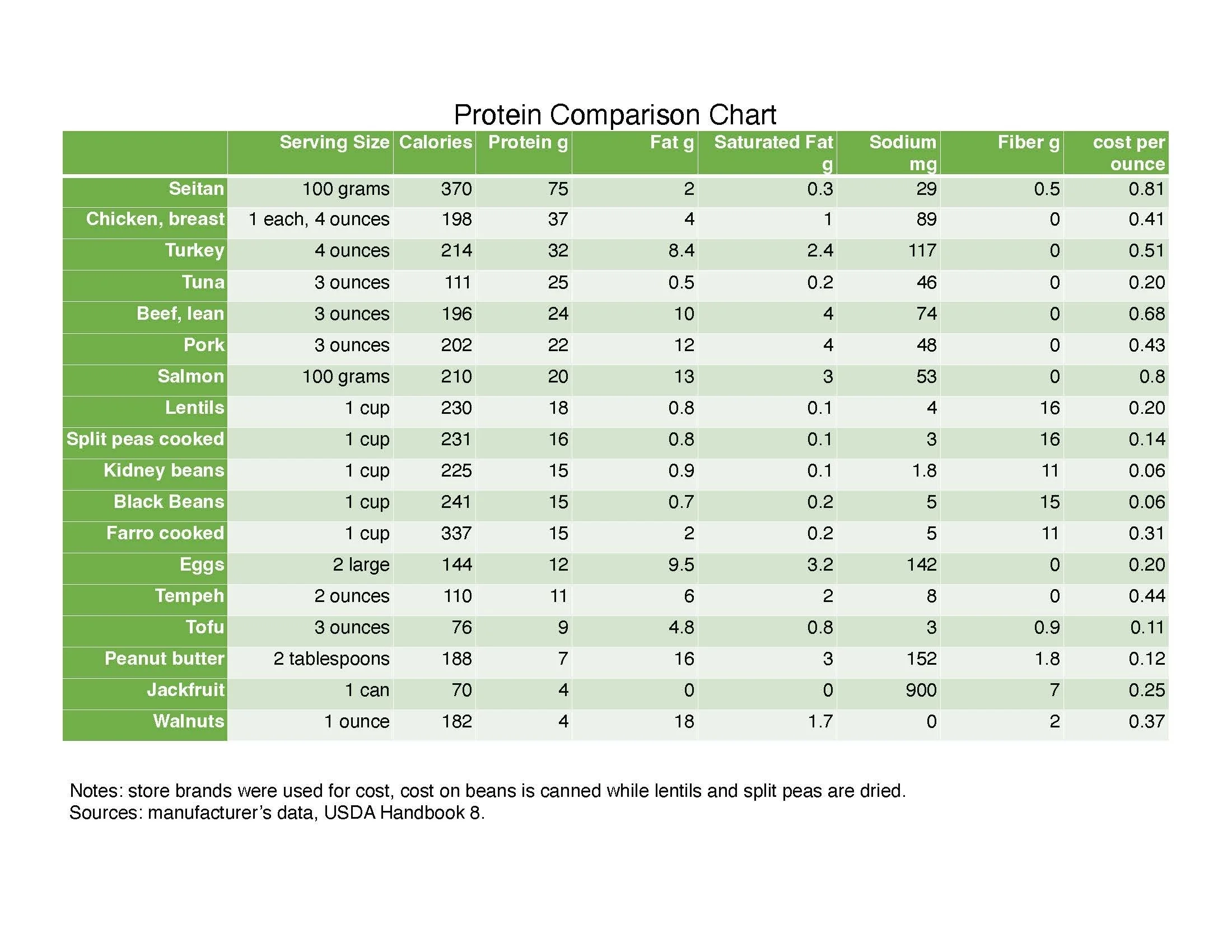Click the cost per ounce header

pos(1128,152)
